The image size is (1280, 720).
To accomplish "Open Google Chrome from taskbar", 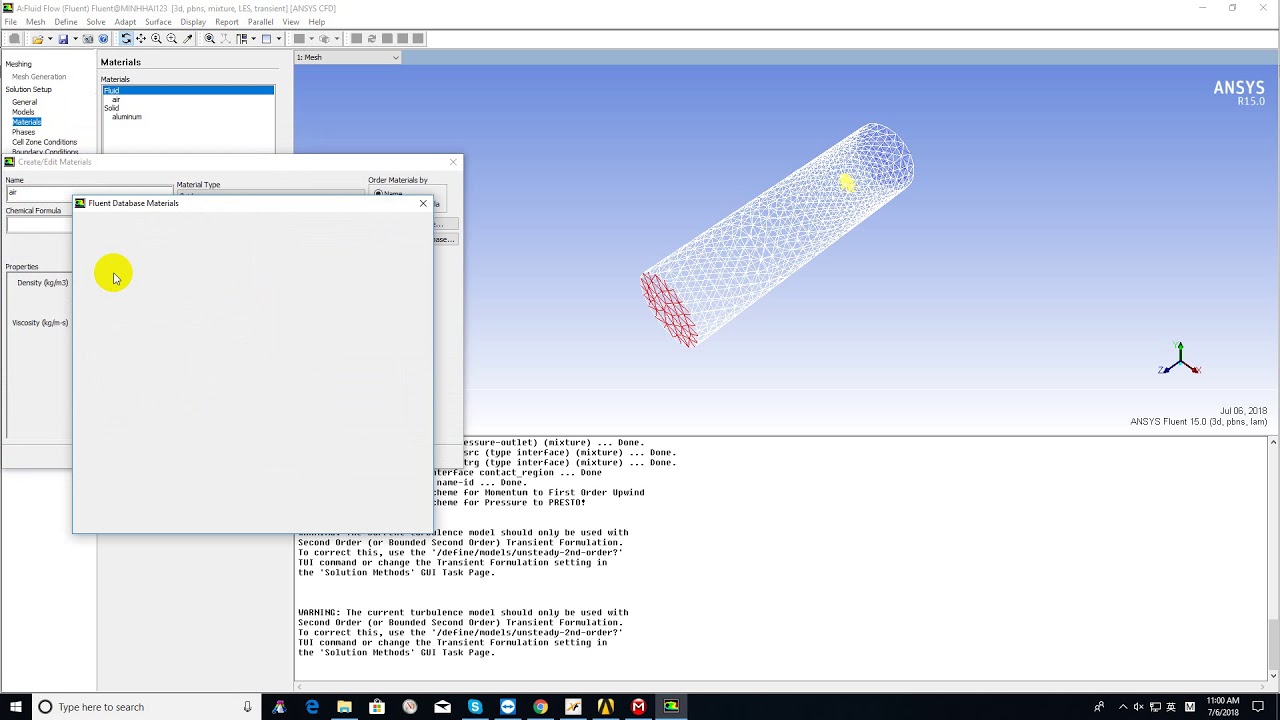I will click(540, 707).
